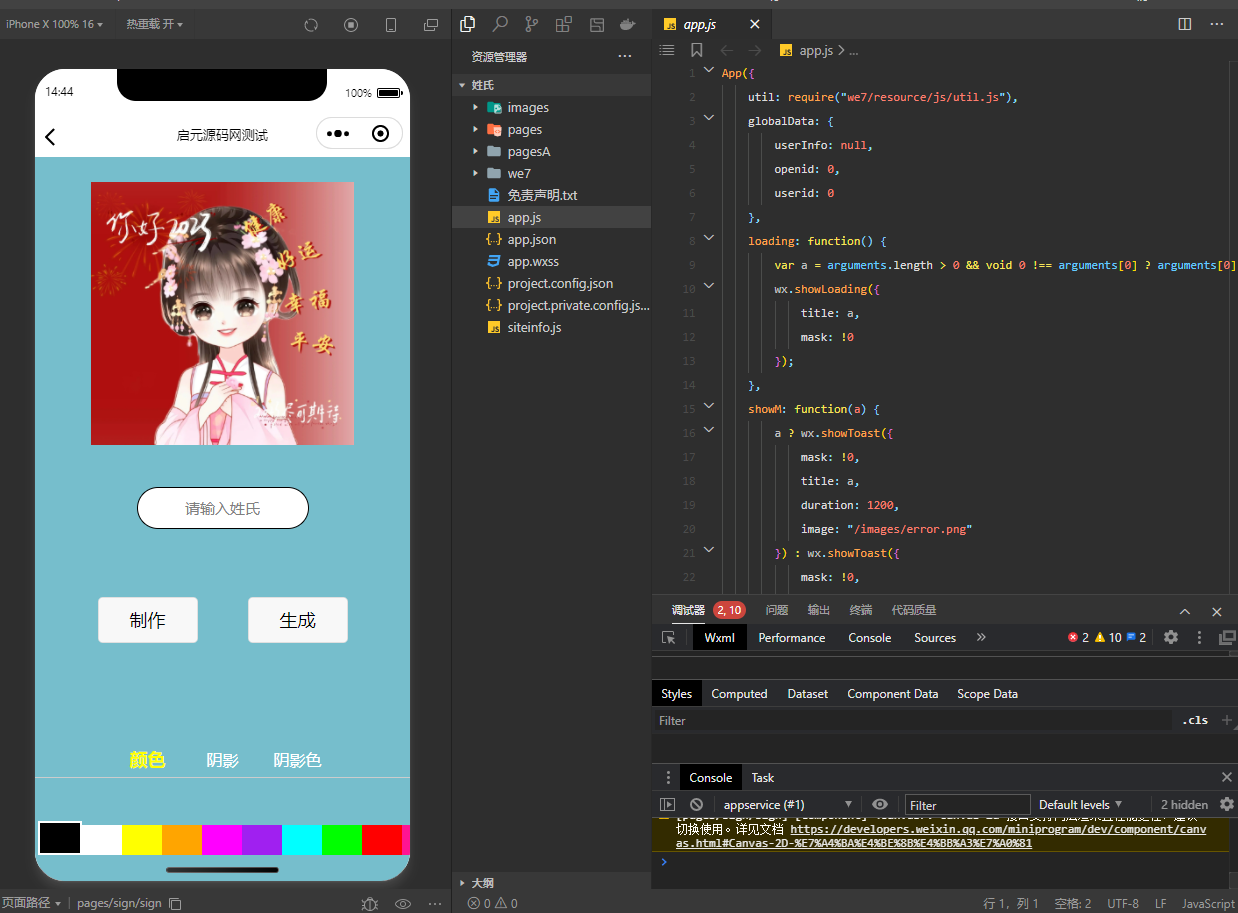This screenshot has height=913, width=1238.
Task: Click the back arrow in phone simulator
Action: pyautogui.click(x=51, y=137)
